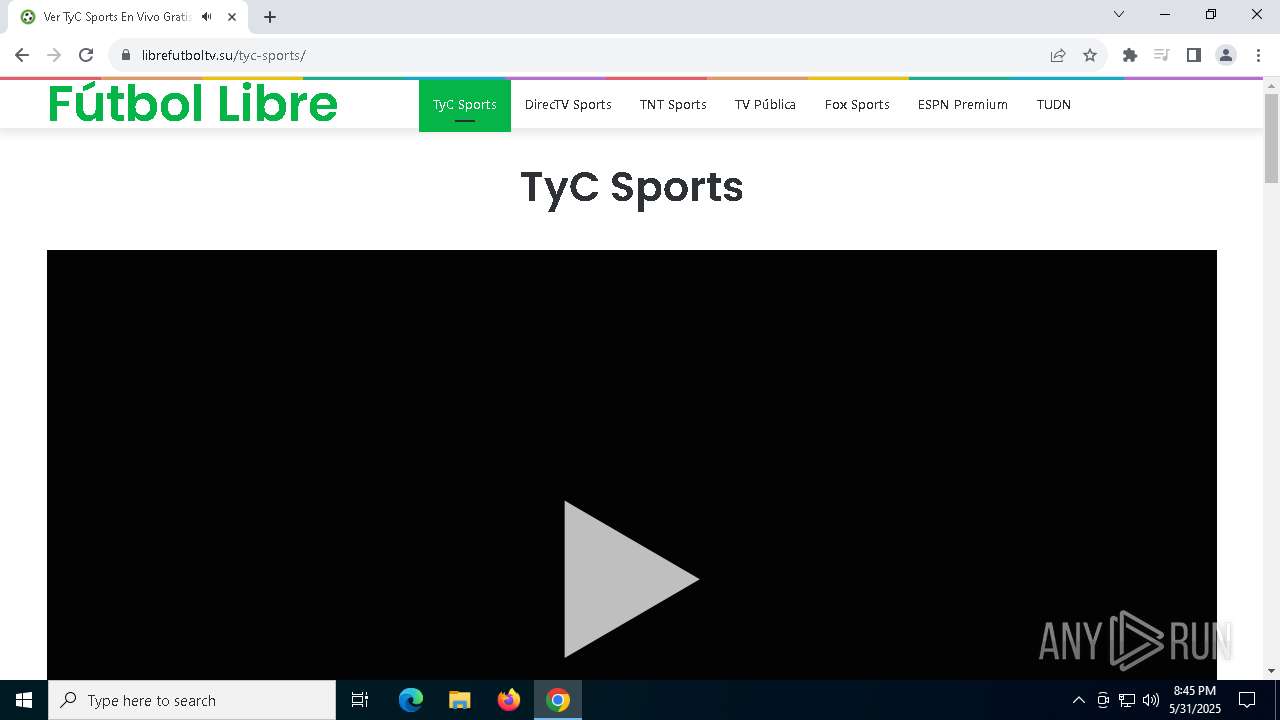The image size is (1280, 720).
Task: Open the TyC Sports menu item
Action: [465, 104]
